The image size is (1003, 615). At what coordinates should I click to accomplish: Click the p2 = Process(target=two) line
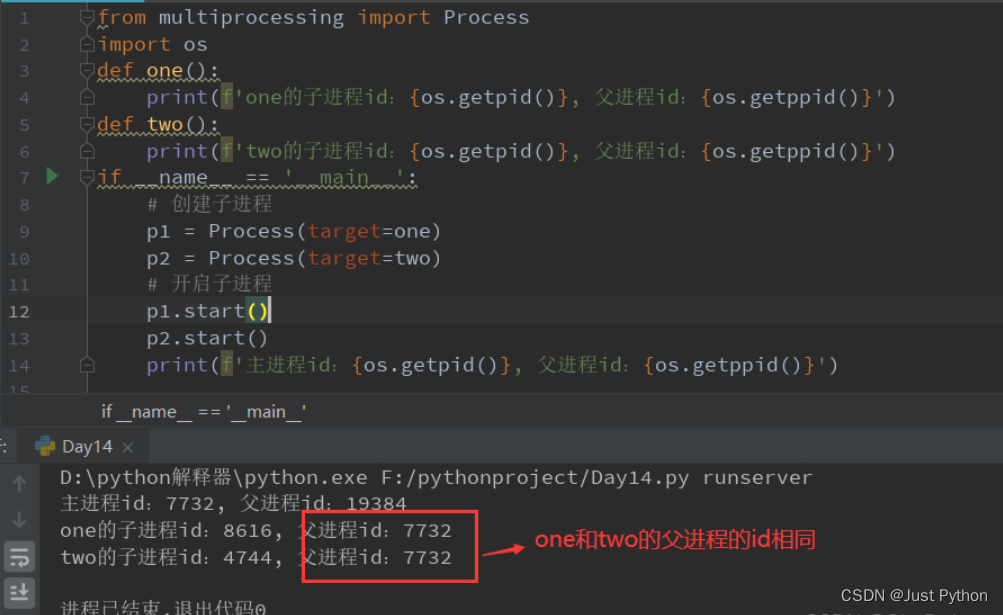294,258
